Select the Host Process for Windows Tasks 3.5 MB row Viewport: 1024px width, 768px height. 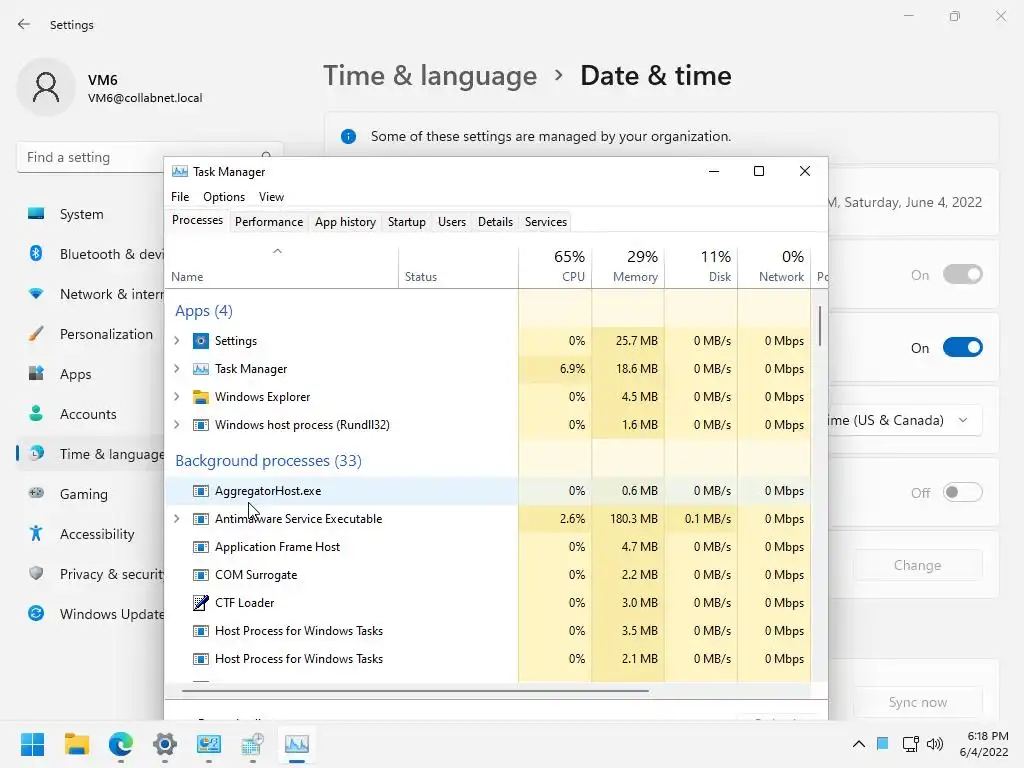[488, 631]
